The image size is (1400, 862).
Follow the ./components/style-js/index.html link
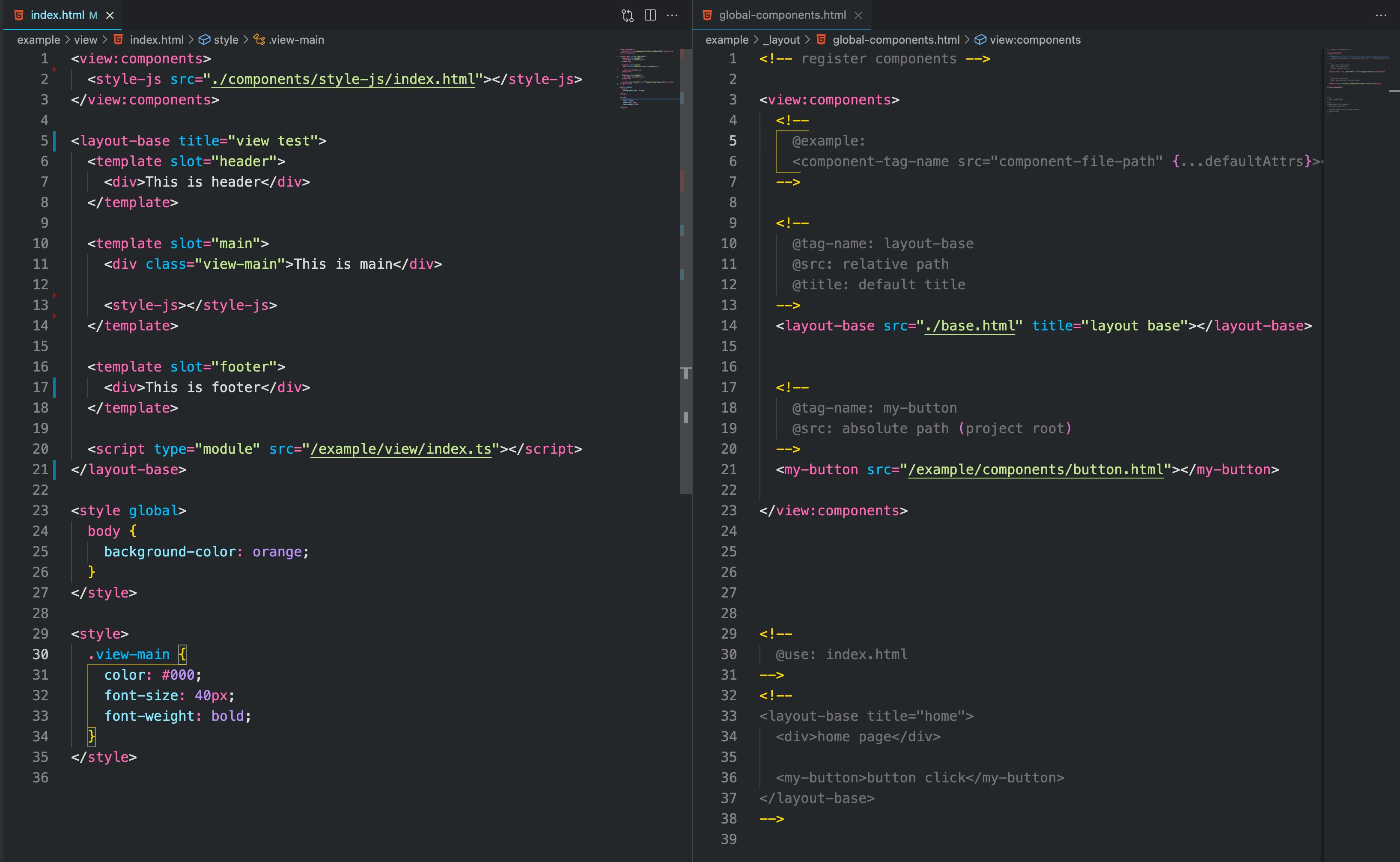tap(343, 79)
